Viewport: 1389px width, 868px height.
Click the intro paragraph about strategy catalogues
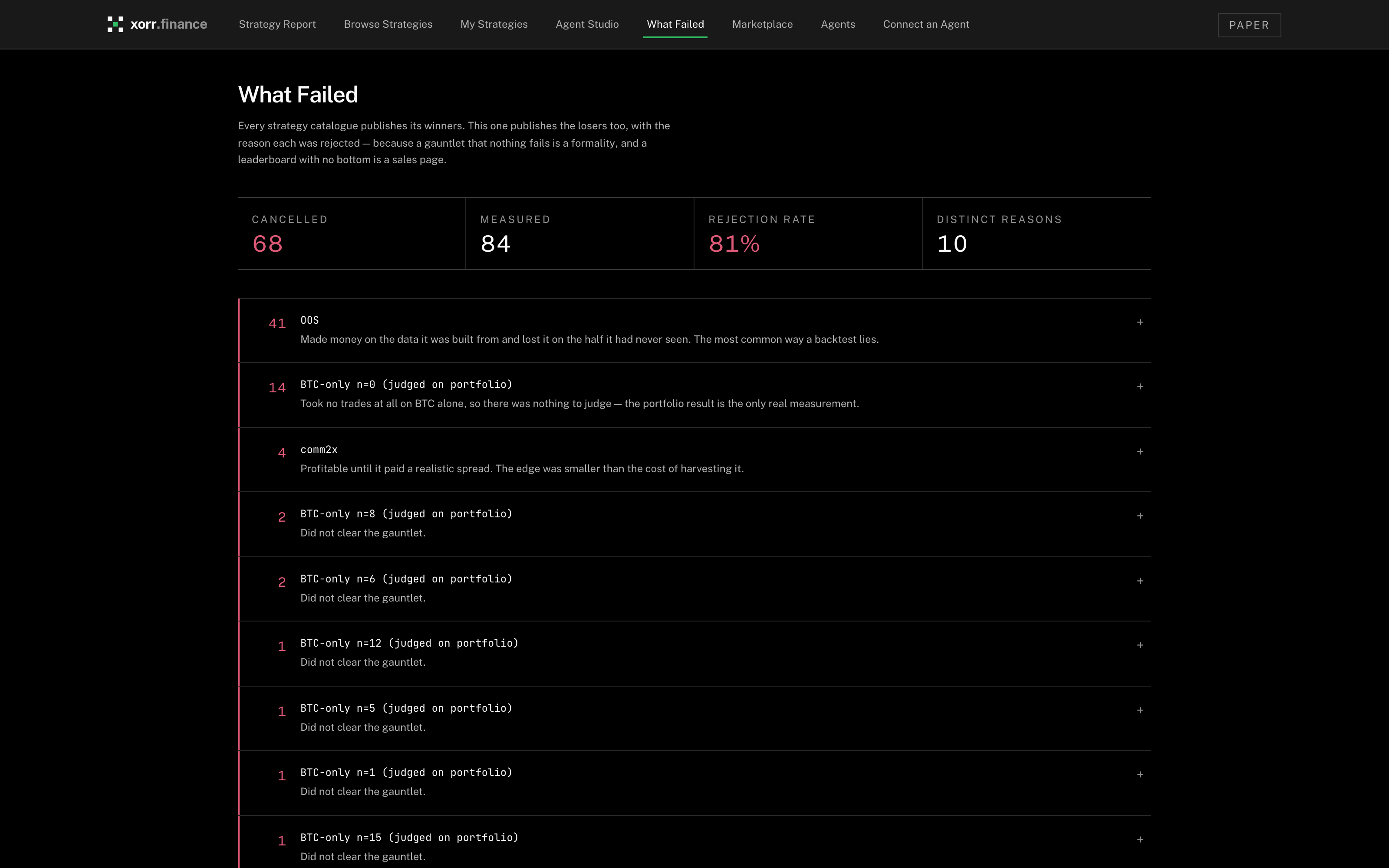click(454, 142)
